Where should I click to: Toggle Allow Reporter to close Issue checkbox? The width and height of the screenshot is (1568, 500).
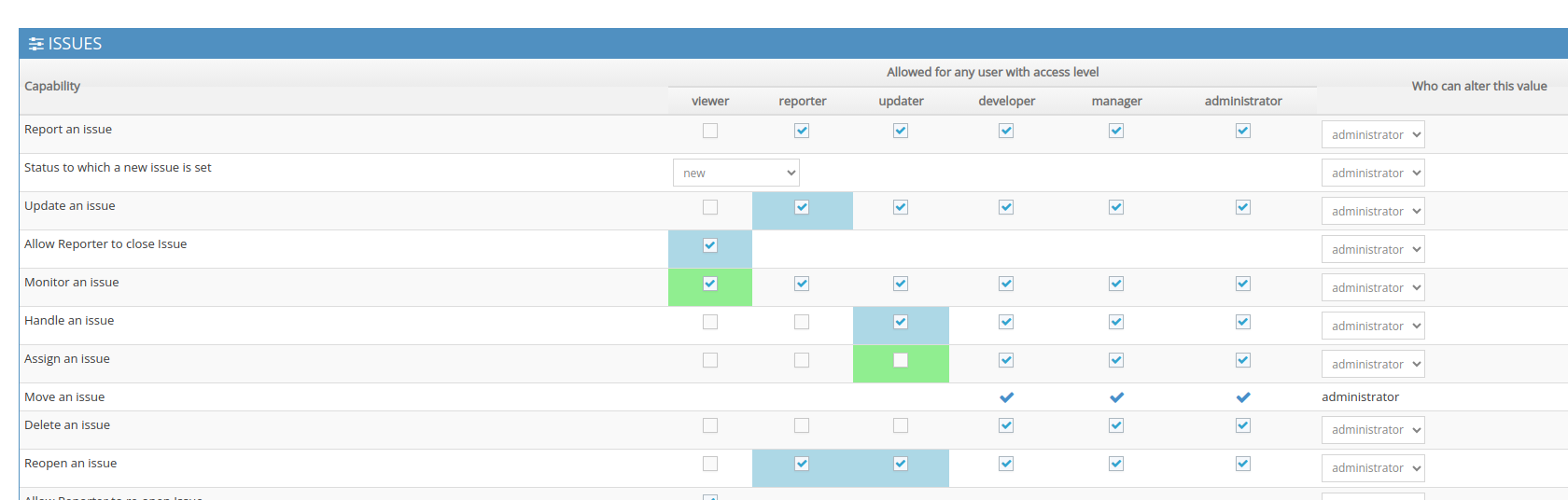(710, 245)
